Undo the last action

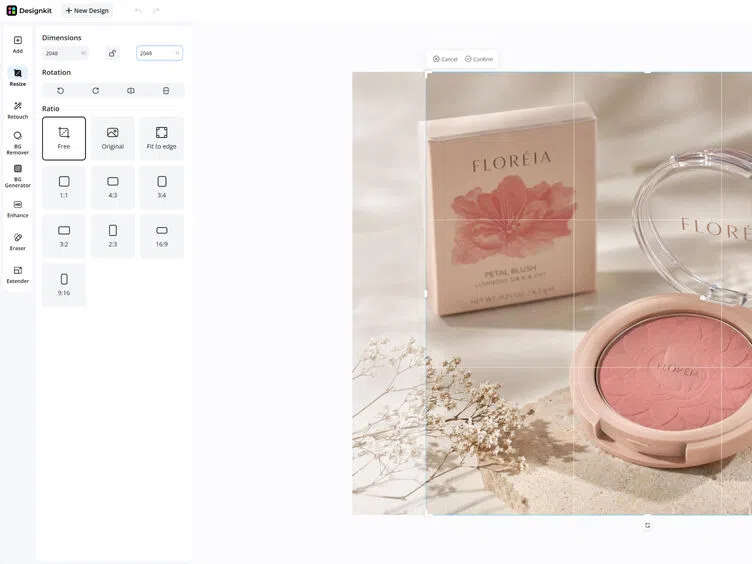coord(139,11)
